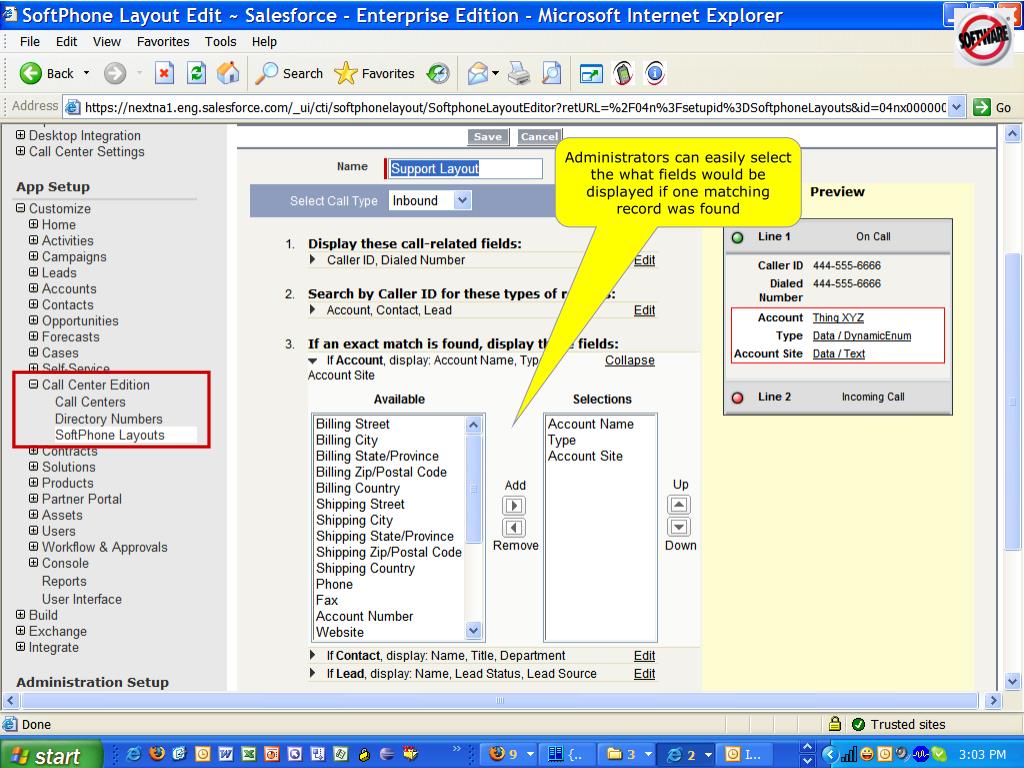Open the Favorites menu in the menu bar
The height and width of the screenshot is (768, 1024).
pos(163,42)
